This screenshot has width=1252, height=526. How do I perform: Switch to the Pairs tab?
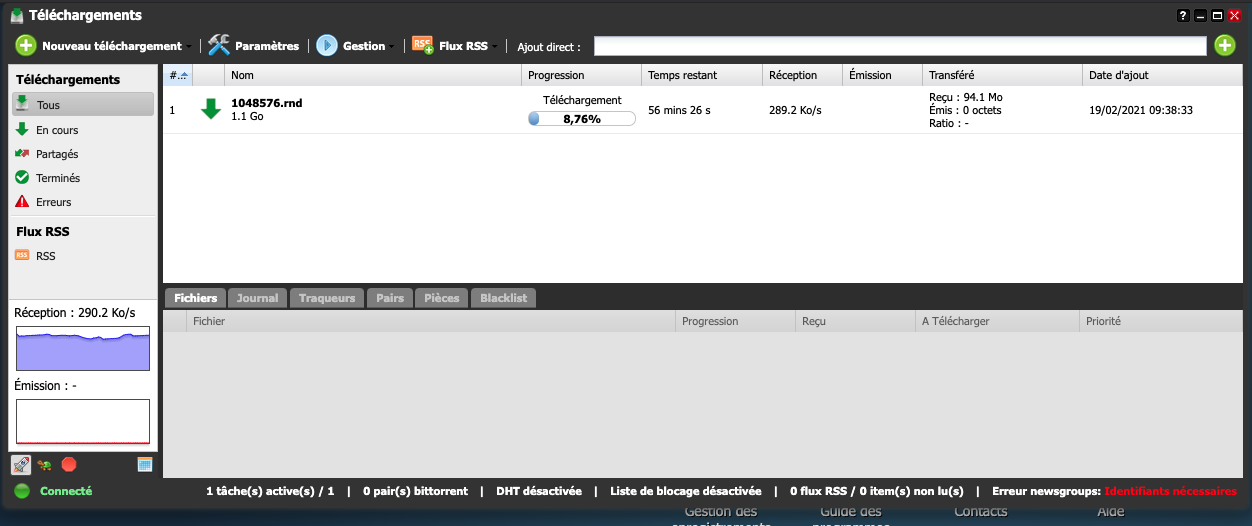(389, 298)
